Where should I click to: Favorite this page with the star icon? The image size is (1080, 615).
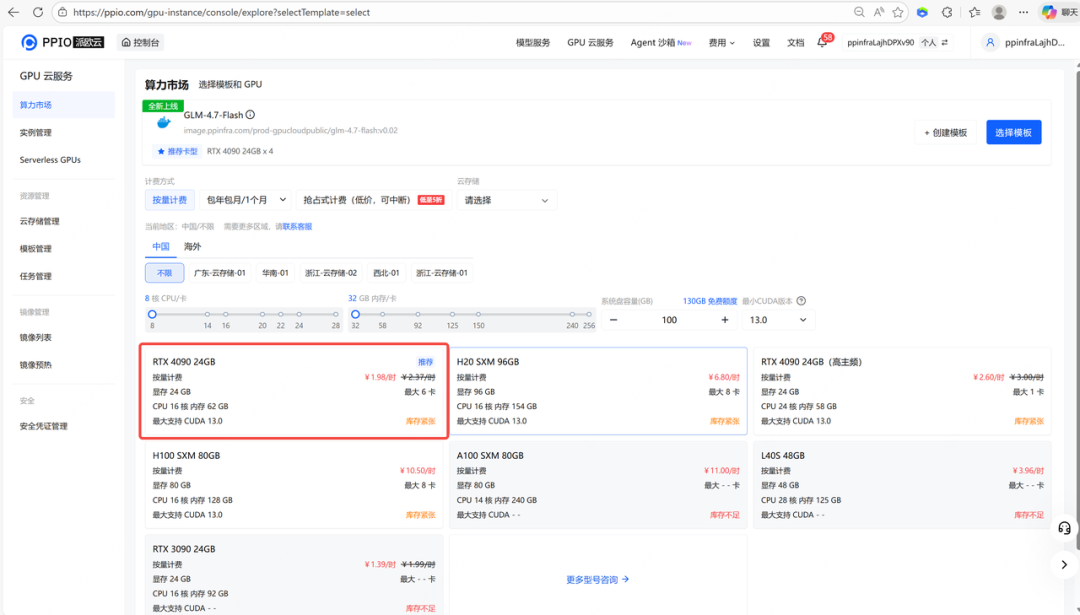pos(898,12)
